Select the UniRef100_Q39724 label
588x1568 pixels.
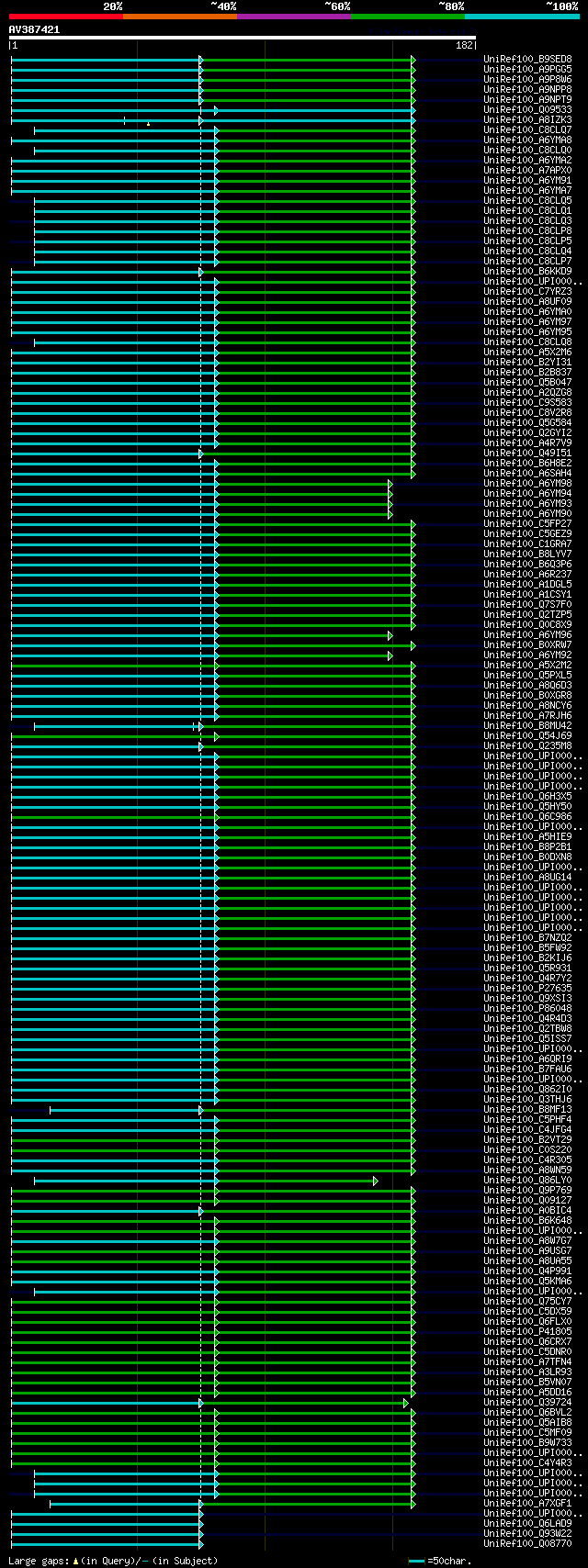tap(527, 1403)
